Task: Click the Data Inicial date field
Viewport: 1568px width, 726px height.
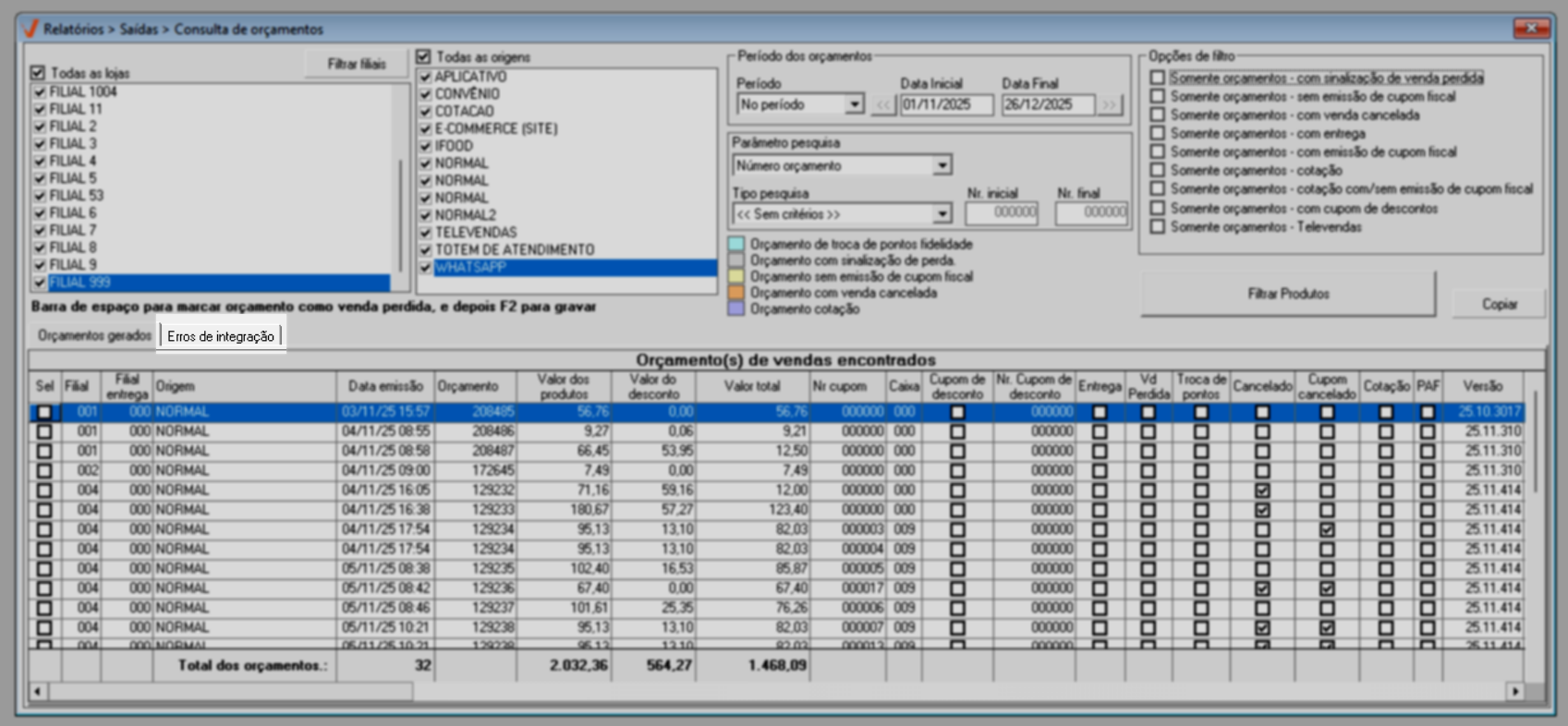Action: click(945, 105)
